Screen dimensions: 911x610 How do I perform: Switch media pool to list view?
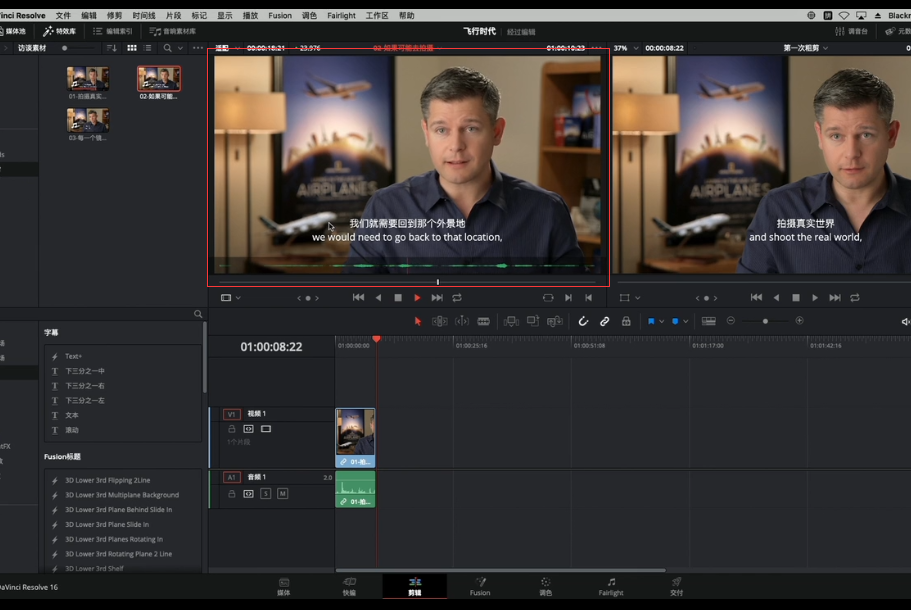coord(148,48)
